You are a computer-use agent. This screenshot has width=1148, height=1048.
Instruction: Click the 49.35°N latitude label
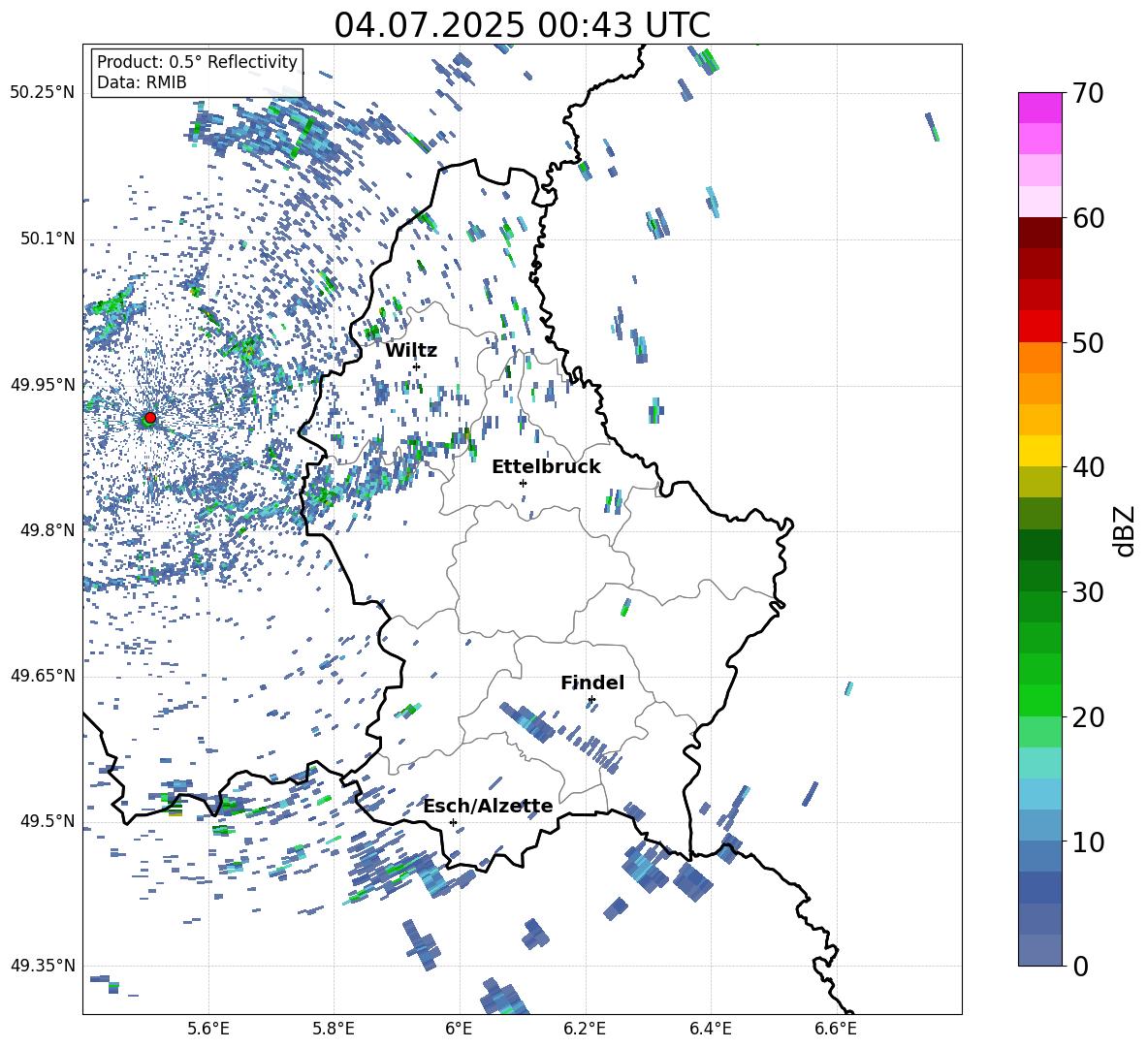point(43,966)
